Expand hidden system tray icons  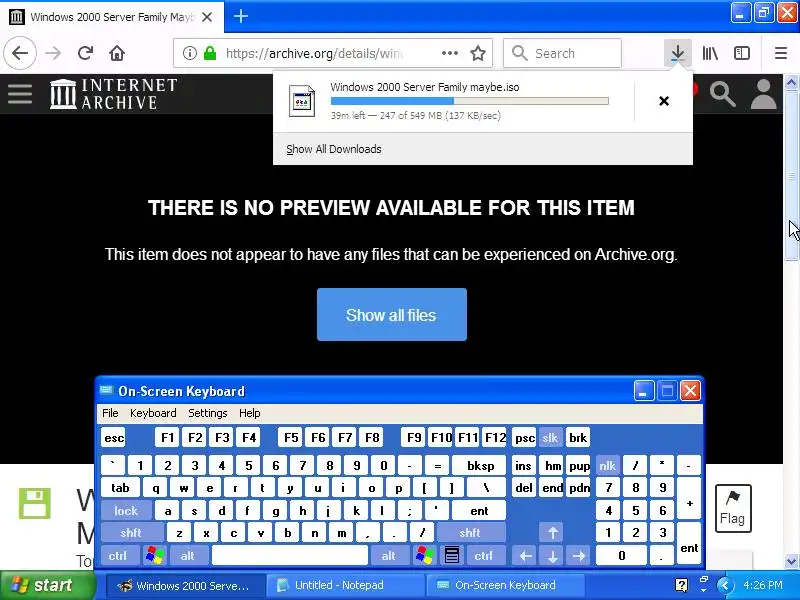(725, 585)
